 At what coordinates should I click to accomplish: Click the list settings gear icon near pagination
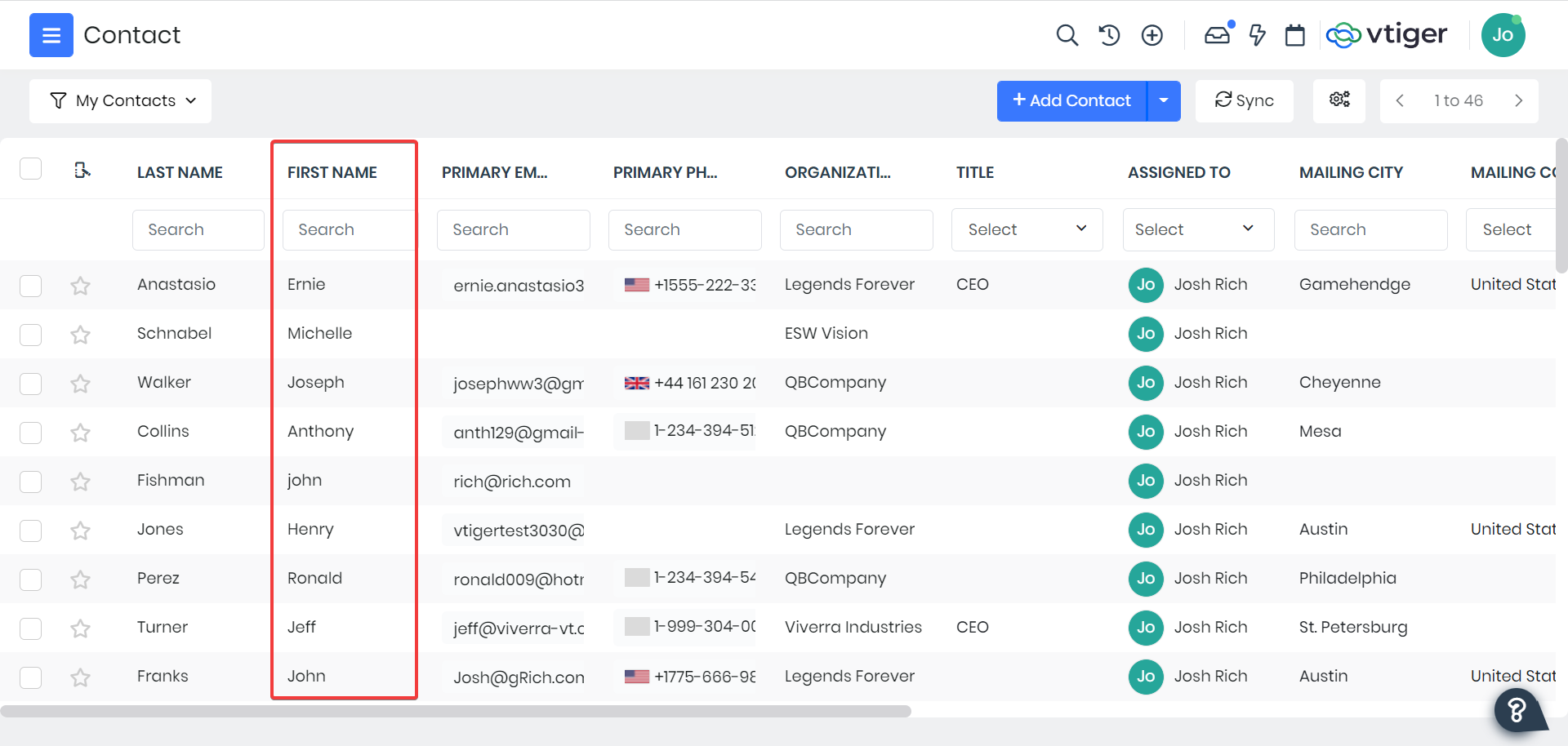point(1339,100)
